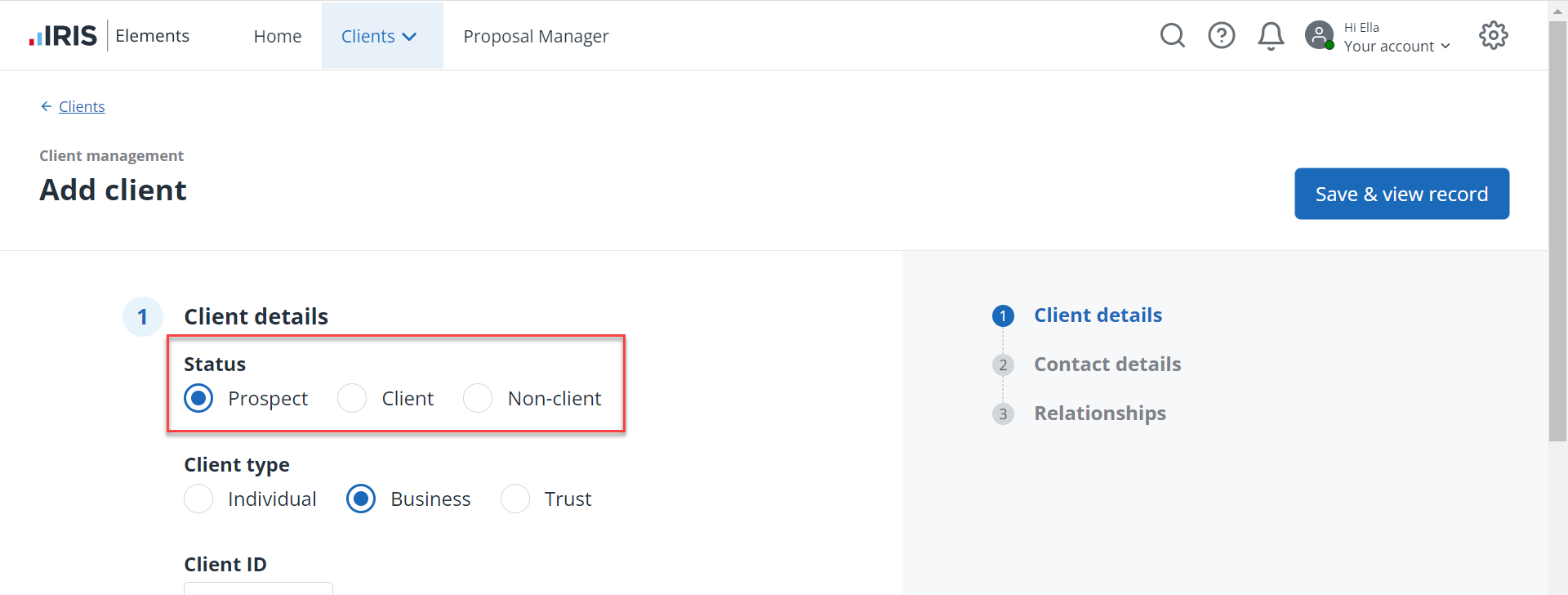The image size is (1568, 595).
Task: Click Save & view record button
Action: pos(1401,194)
